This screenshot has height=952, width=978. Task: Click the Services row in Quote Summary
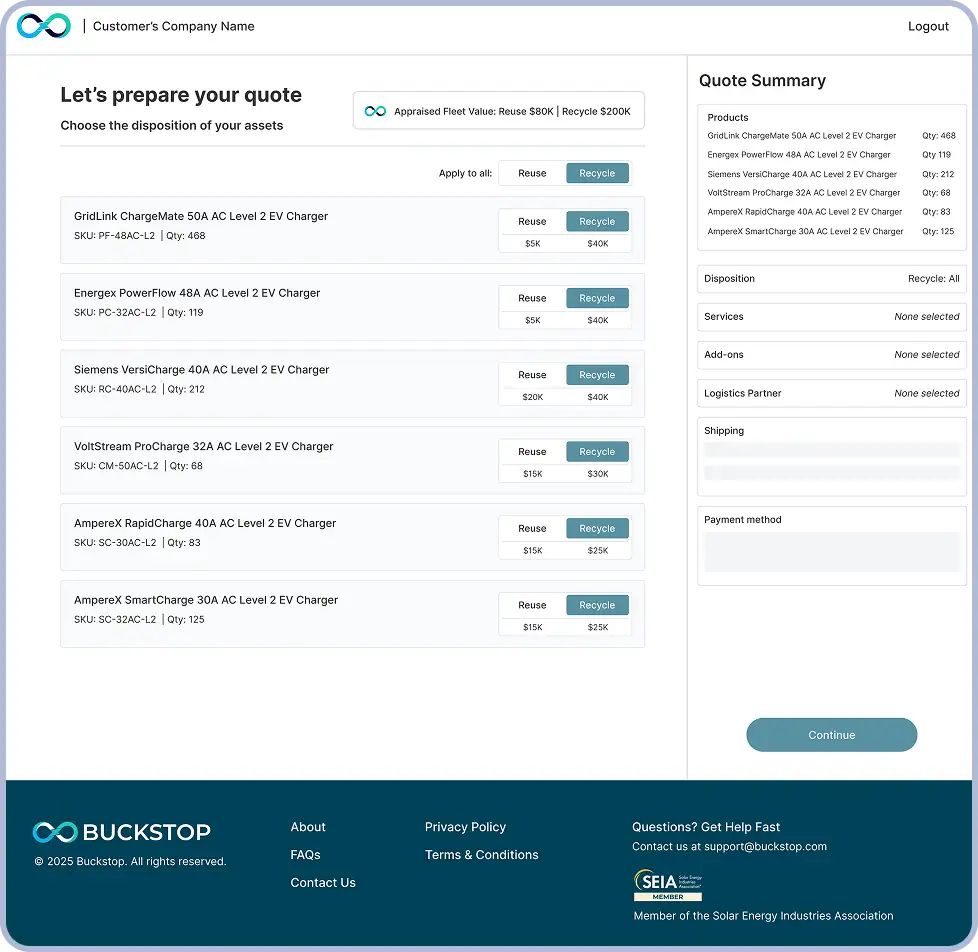pyautogui.click(x=831, y=317)
